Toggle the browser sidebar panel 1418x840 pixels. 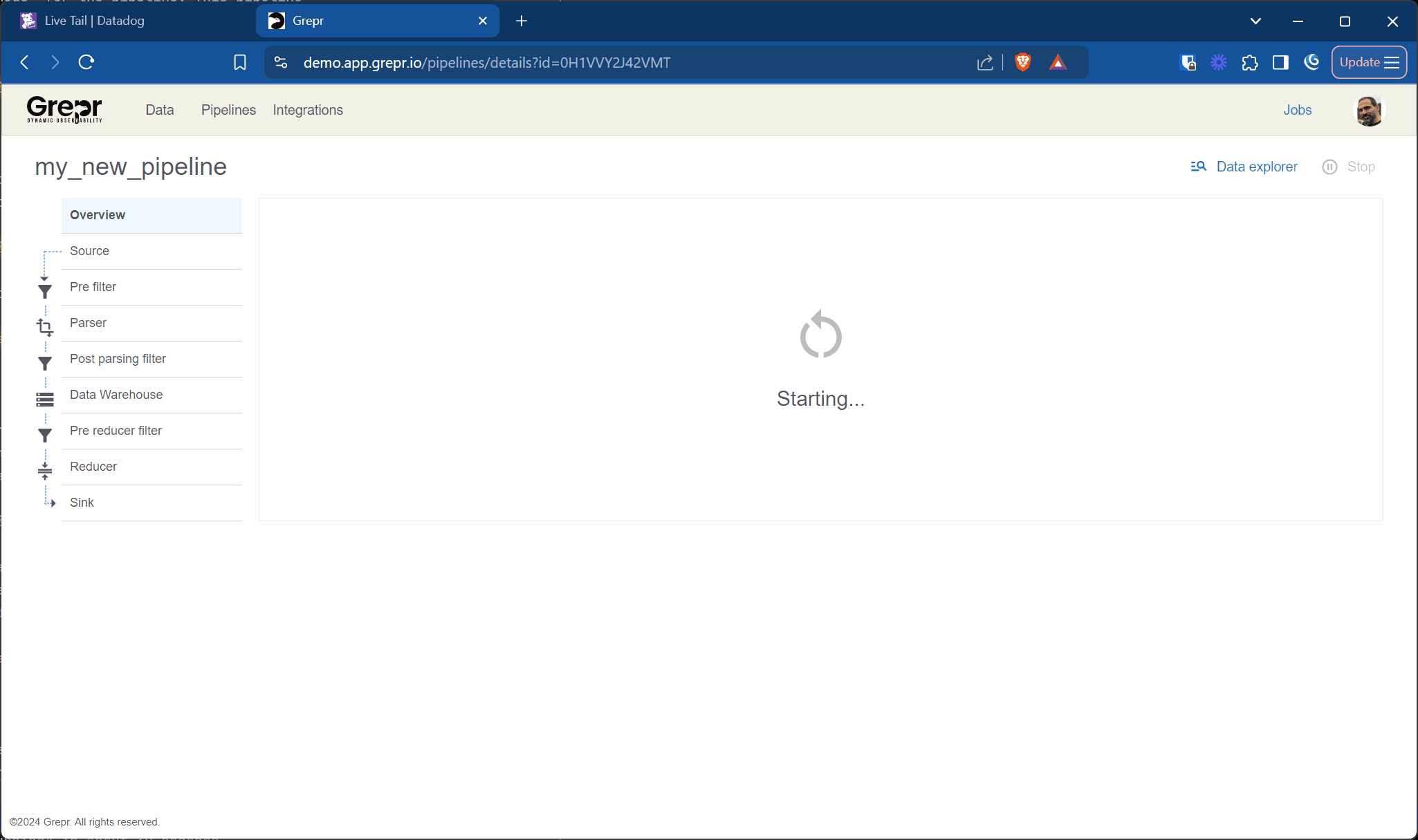1280,62
